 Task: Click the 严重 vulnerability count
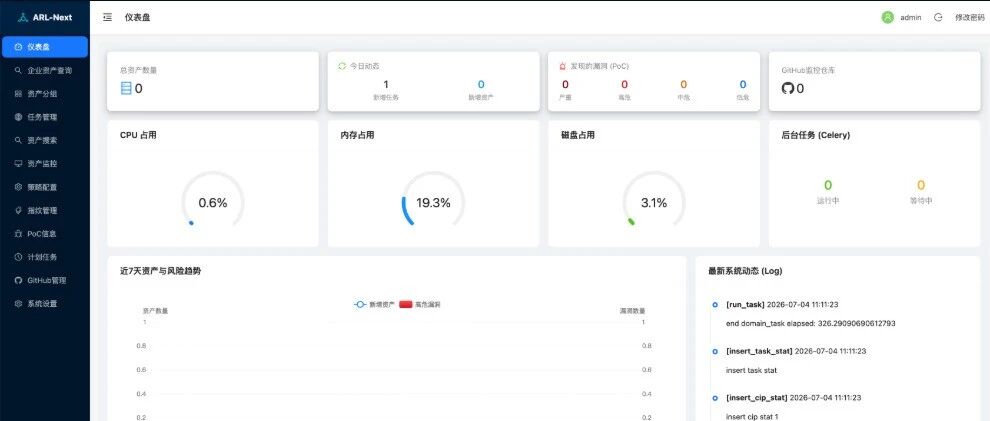[565, 85]
